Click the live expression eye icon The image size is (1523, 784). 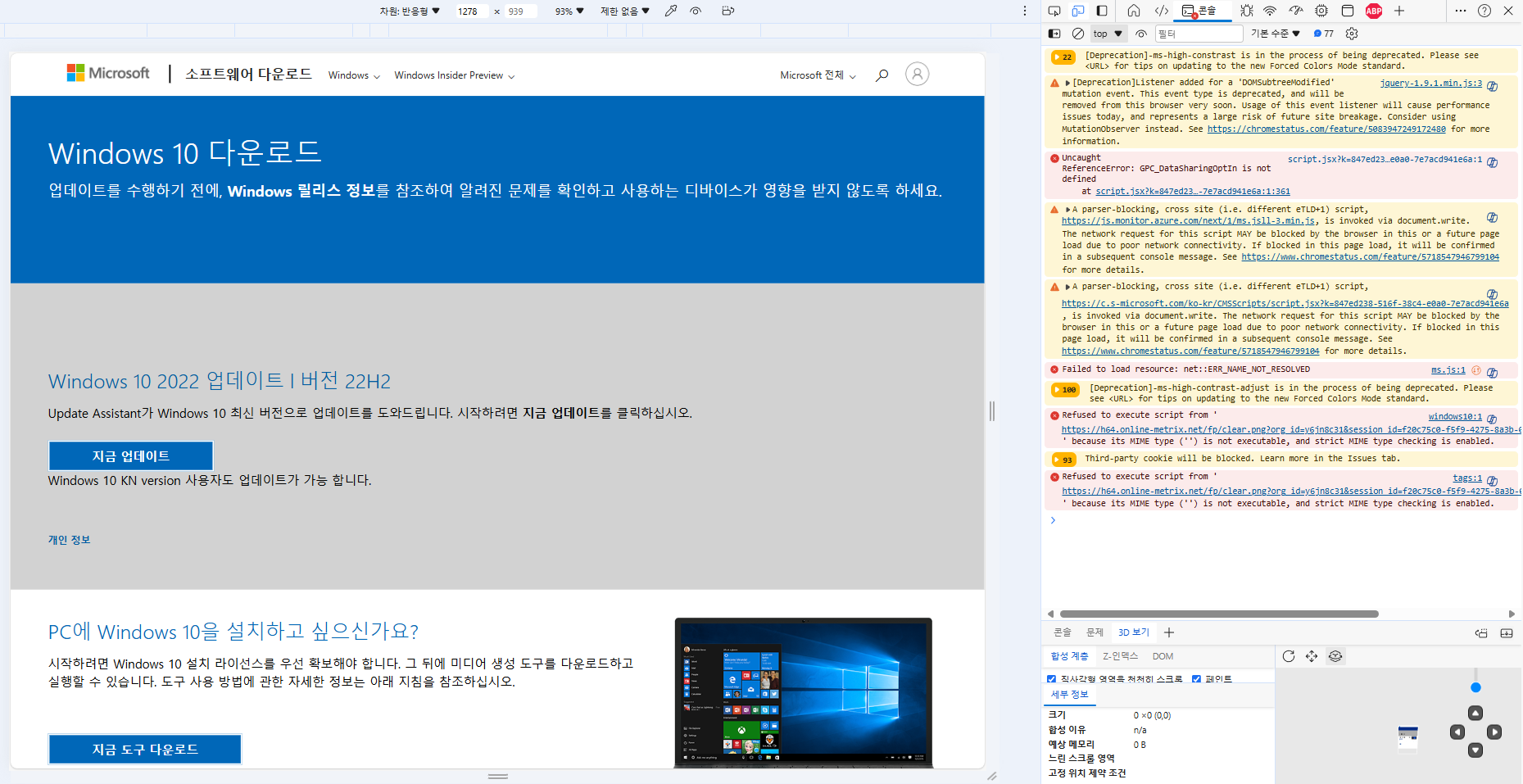click(x=1141, y=34)
